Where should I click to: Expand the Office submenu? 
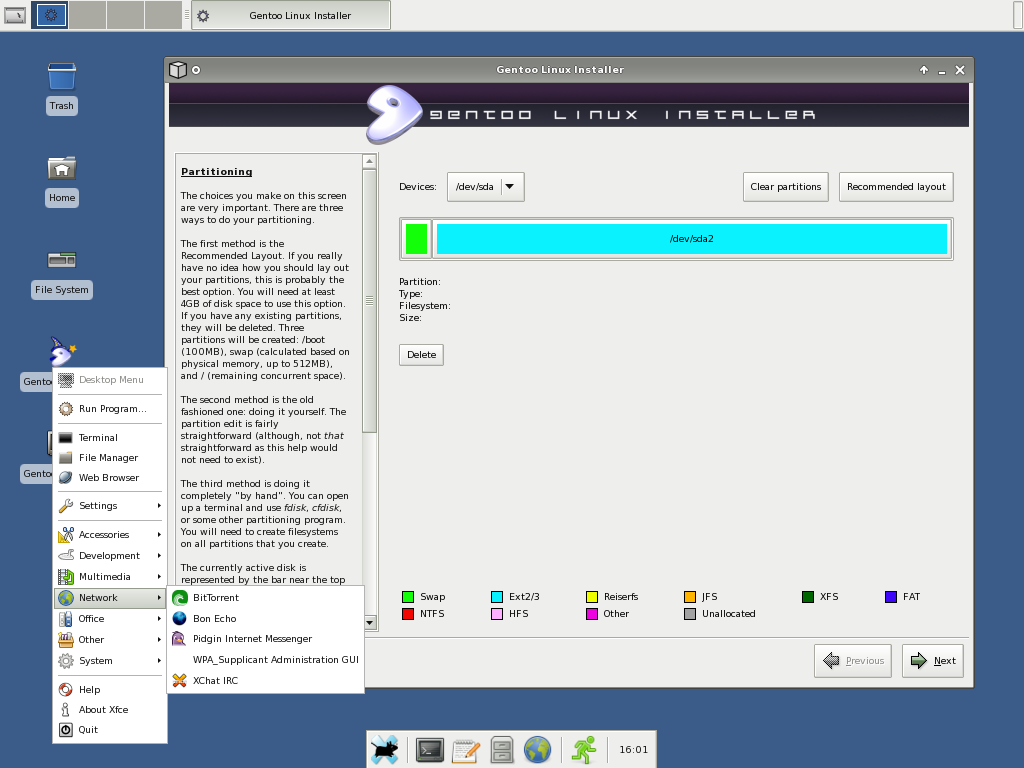coord(109,618)
